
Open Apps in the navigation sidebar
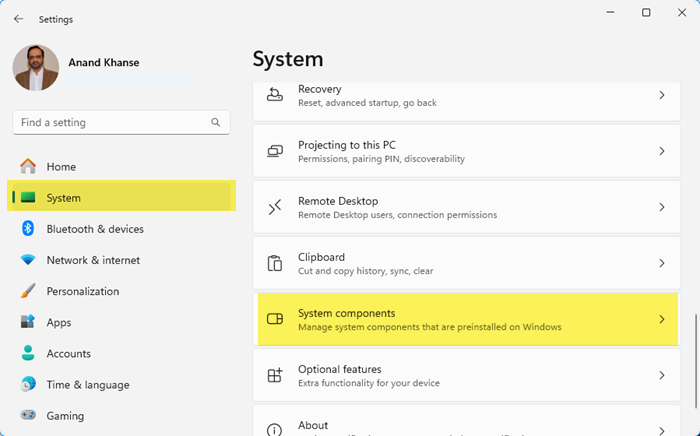(x=59, y=323)
